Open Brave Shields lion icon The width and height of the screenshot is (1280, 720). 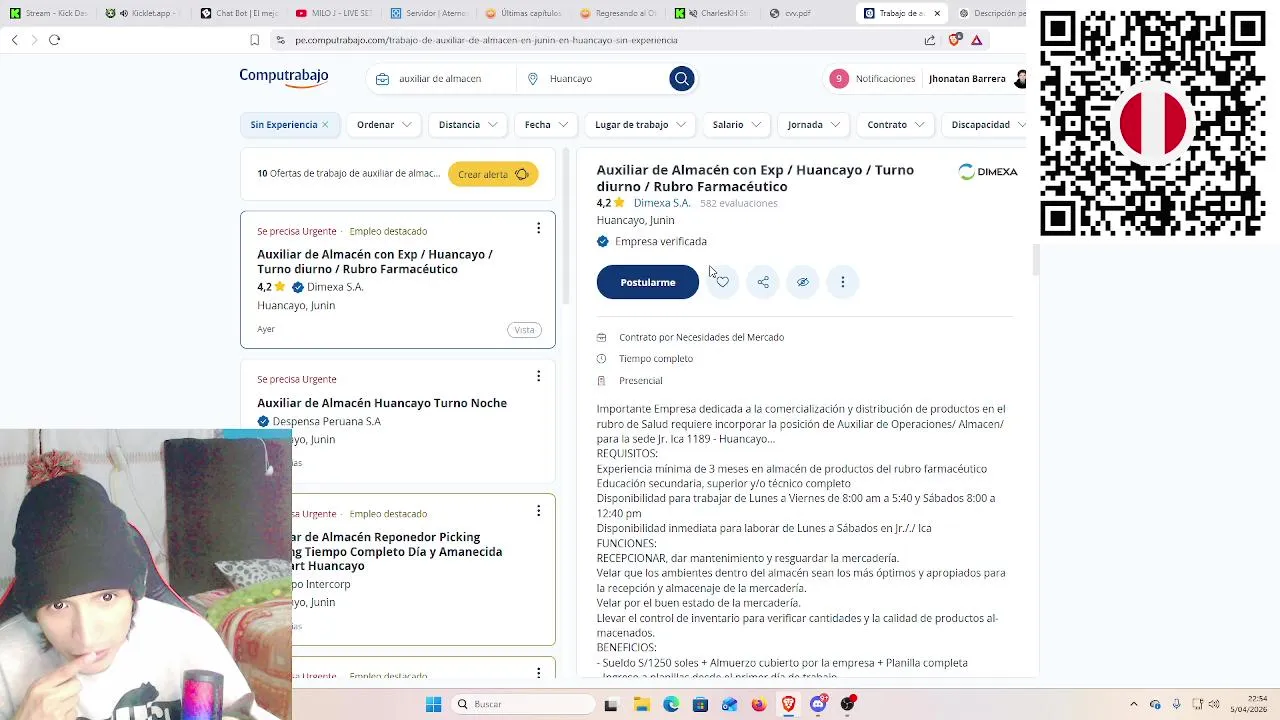point(954,40)
